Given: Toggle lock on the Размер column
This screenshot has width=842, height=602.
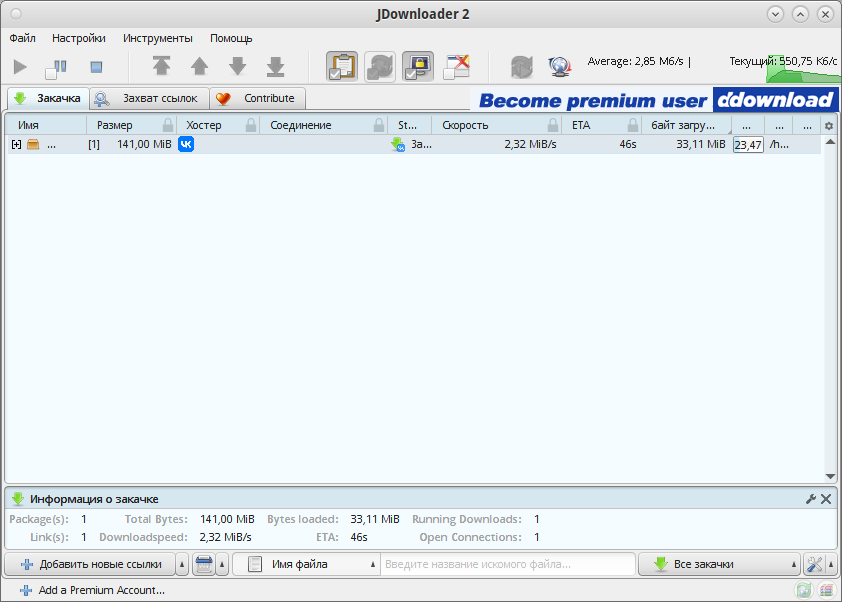Looking at the screenshot, I should (168, 126).
